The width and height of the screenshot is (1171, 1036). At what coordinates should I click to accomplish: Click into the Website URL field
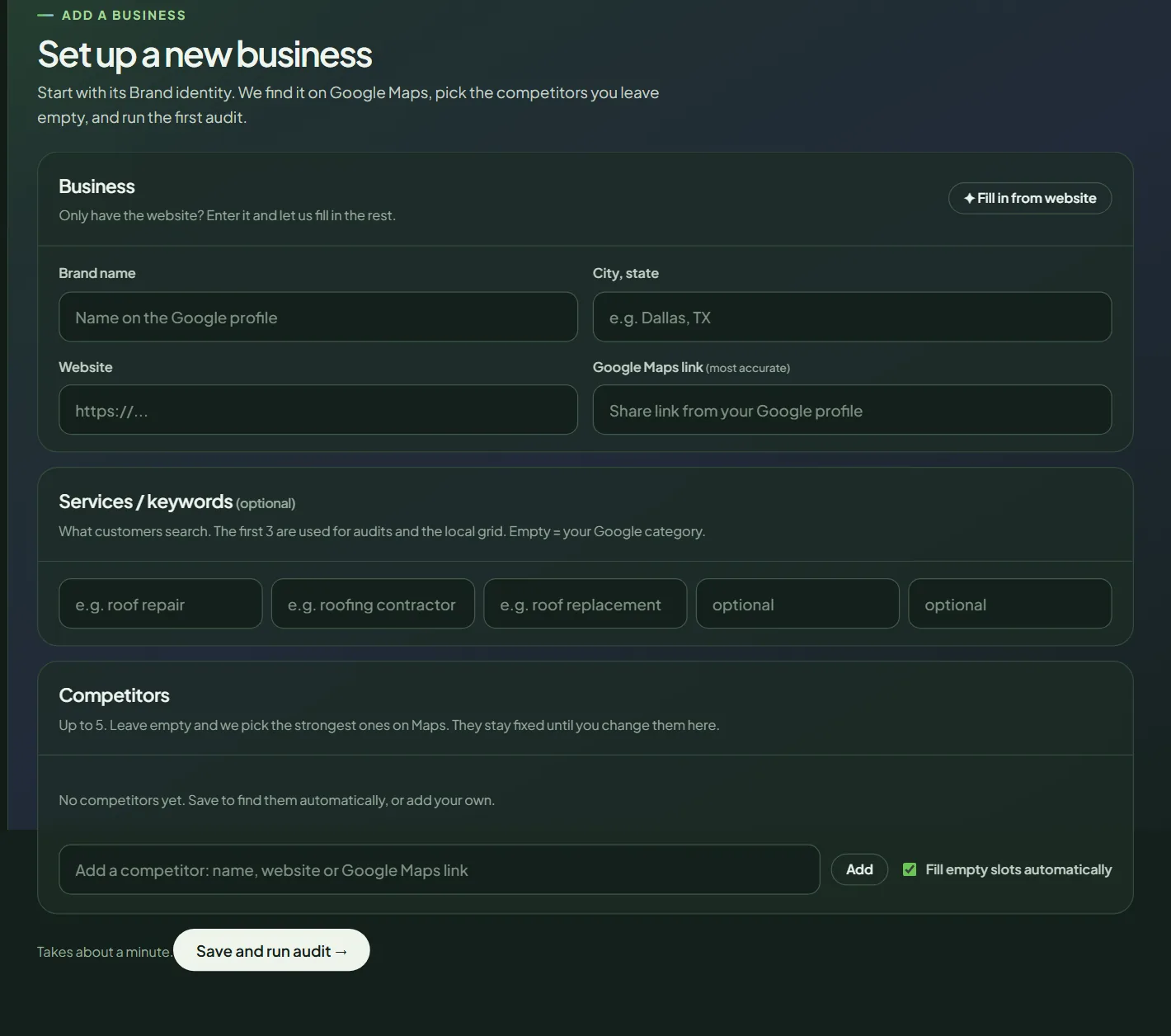[x=318, y=410]
